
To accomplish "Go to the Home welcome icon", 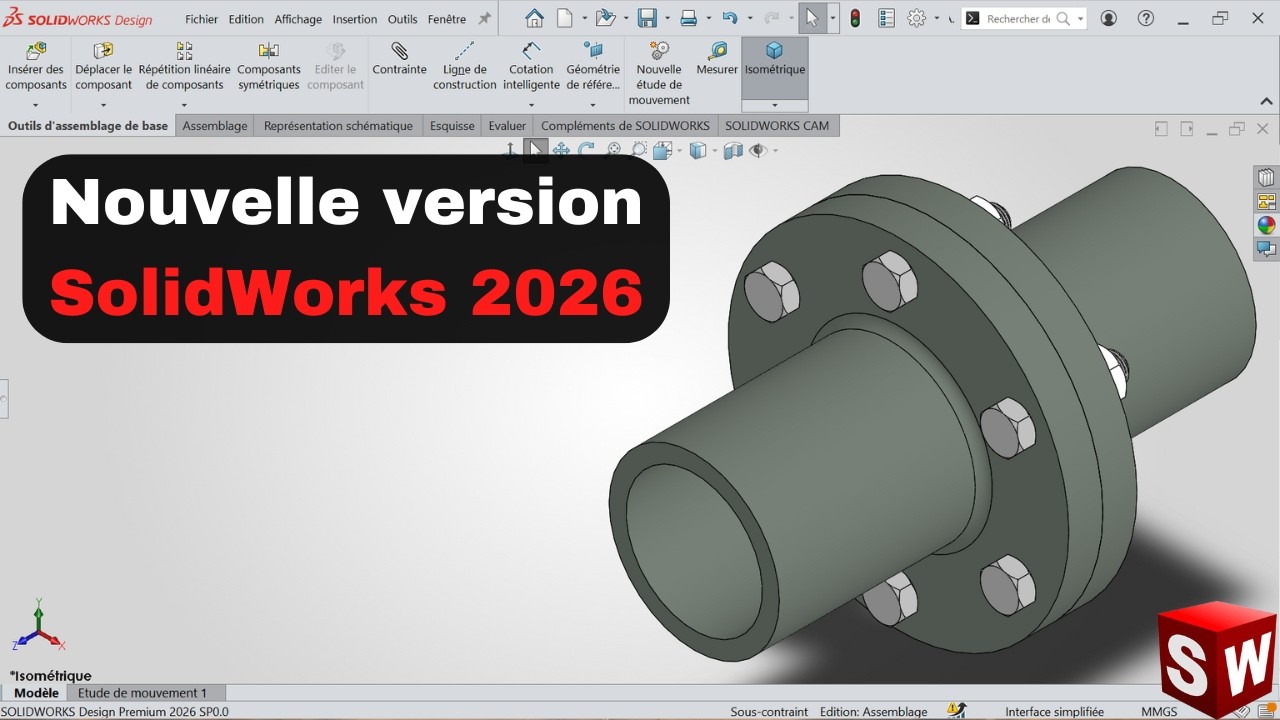I will [x=535, y=18].
